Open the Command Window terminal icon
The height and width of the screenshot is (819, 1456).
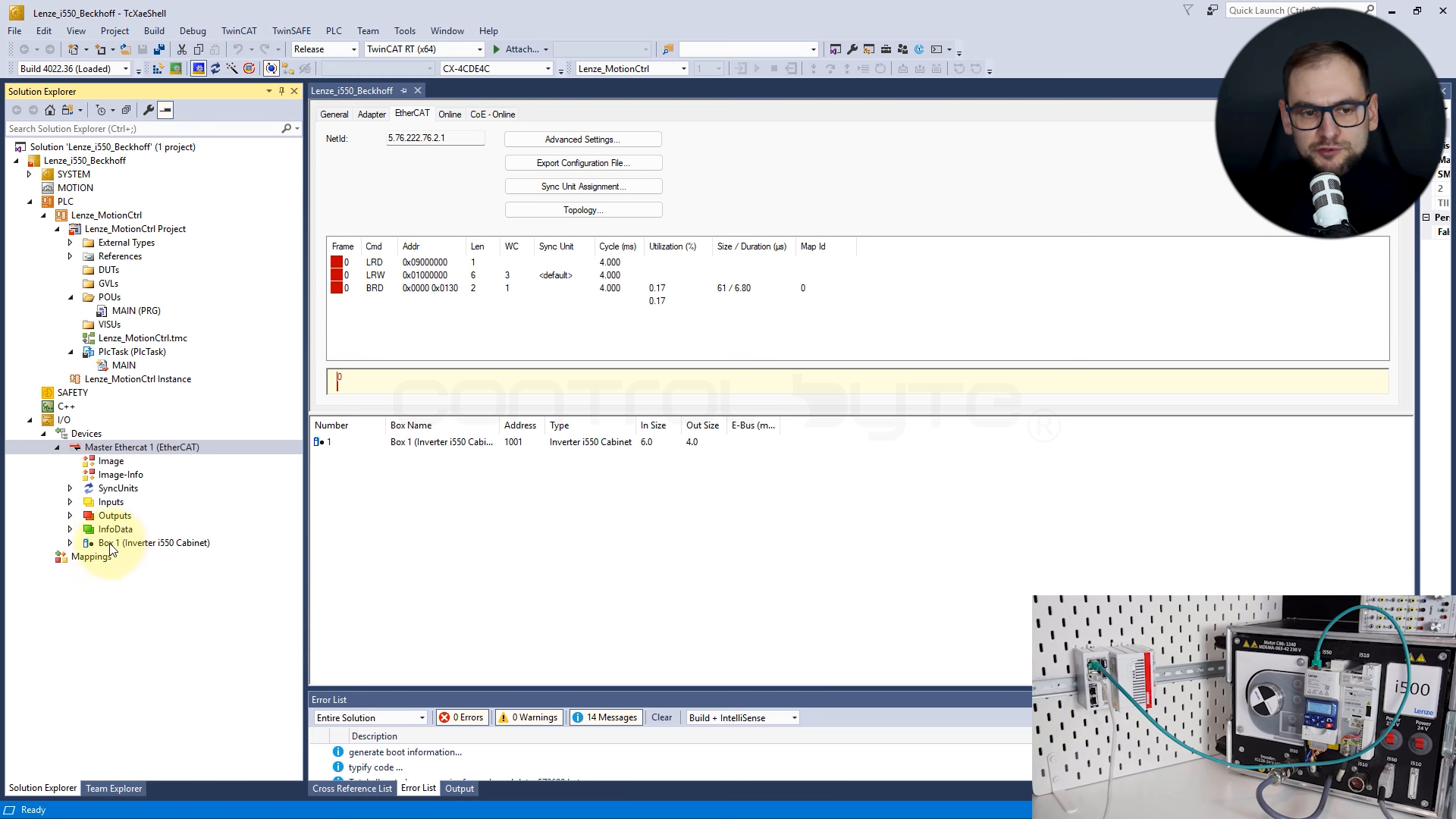click(937, 49)
